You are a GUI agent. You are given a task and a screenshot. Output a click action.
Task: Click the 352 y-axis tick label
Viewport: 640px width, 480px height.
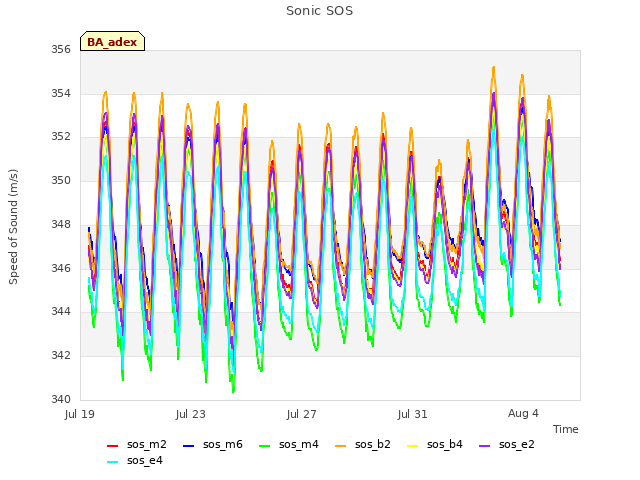[x=61, y=137]
